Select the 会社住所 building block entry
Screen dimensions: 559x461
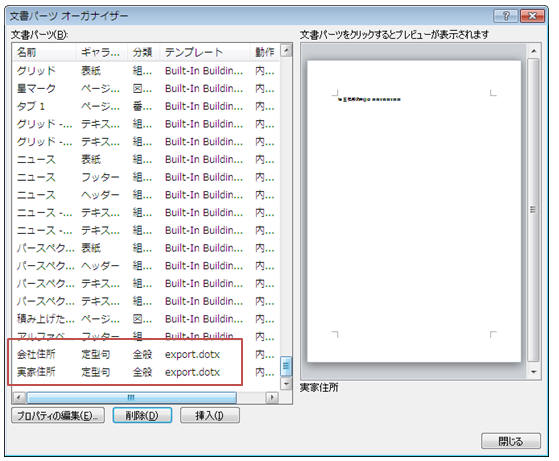pos(146,354)
